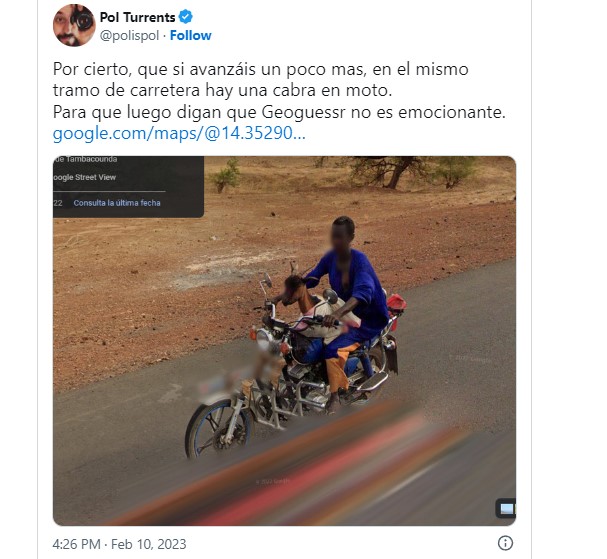Image resolution: width=607 pixels, height=559 pixels.
Task: Open Pol Turrents' profile avatar
Action: click(74, 25)
